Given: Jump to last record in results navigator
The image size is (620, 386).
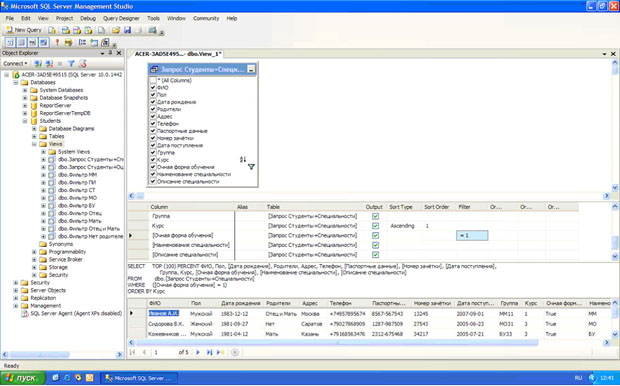Looking at the screenshot, I should point(209,352).
